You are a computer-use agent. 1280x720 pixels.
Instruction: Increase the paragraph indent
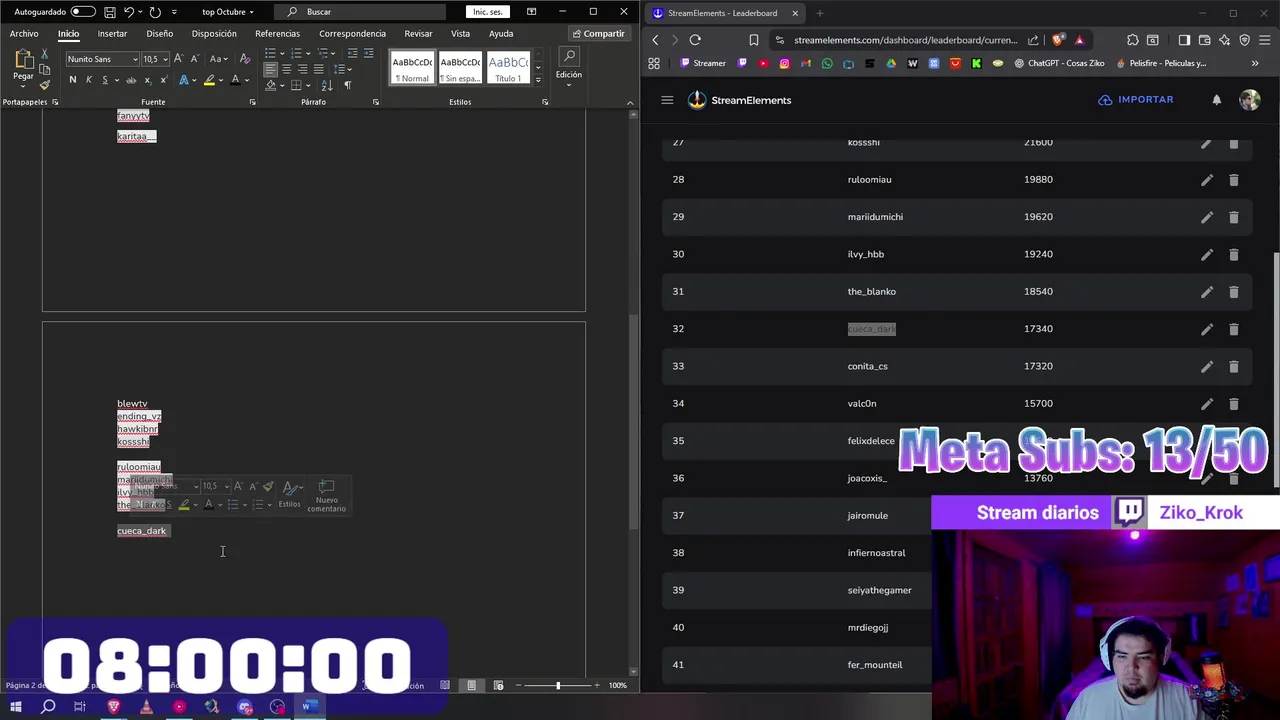[368, 53]
